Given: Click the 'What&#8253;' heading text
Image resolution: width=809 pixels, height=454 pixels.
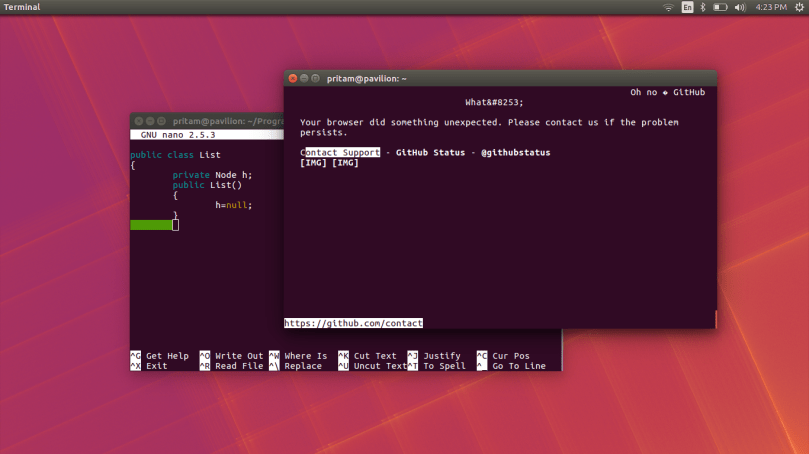Looking at the screenshot, I should tap(494, 102).
